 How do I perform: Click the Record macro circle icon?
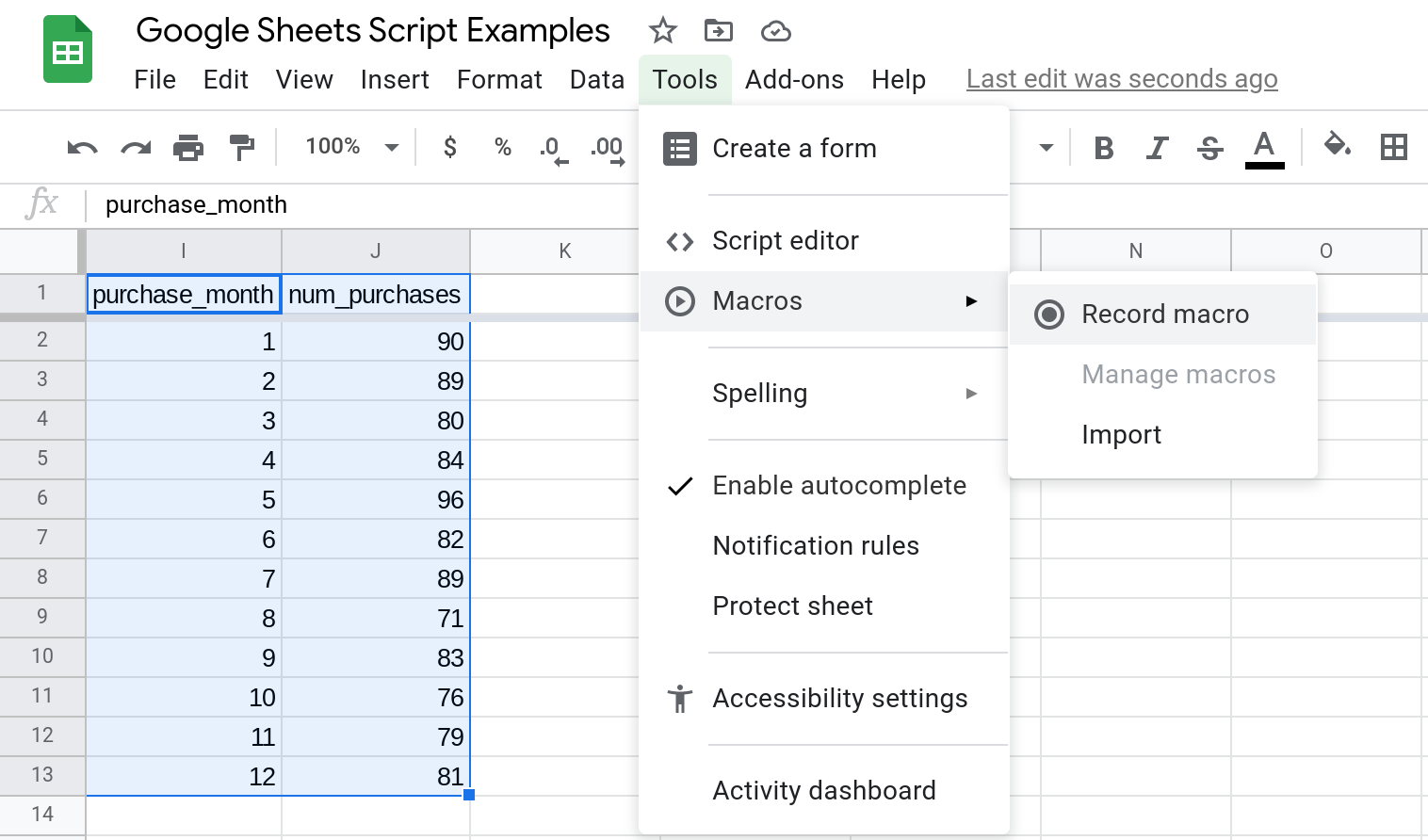tap(1048, 315)
